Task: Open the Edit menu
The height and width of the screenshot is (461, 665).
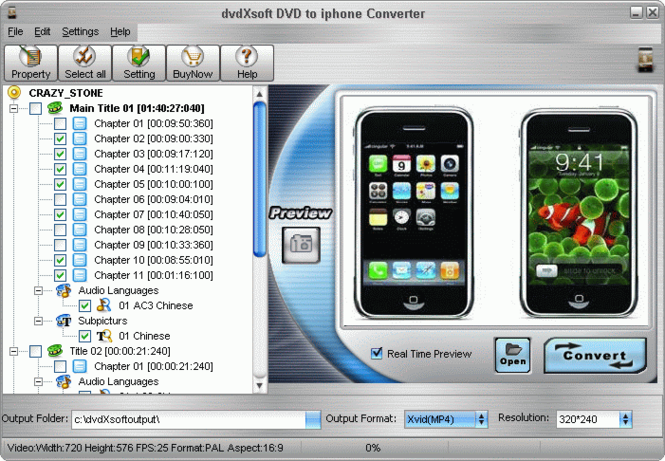Action: (42, 32)
